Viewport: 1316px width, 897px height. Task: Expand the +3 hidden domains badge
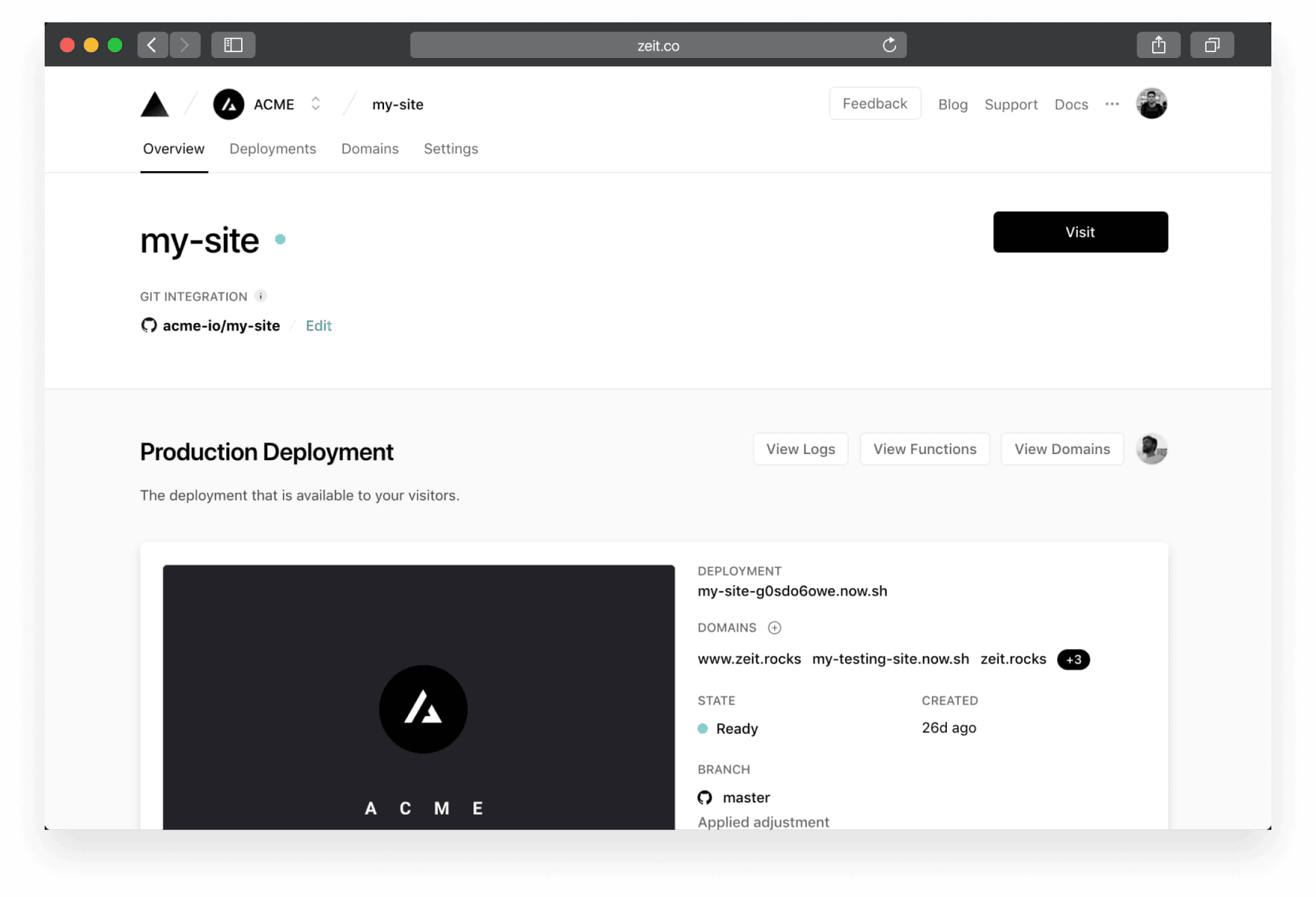[1073, 660]
